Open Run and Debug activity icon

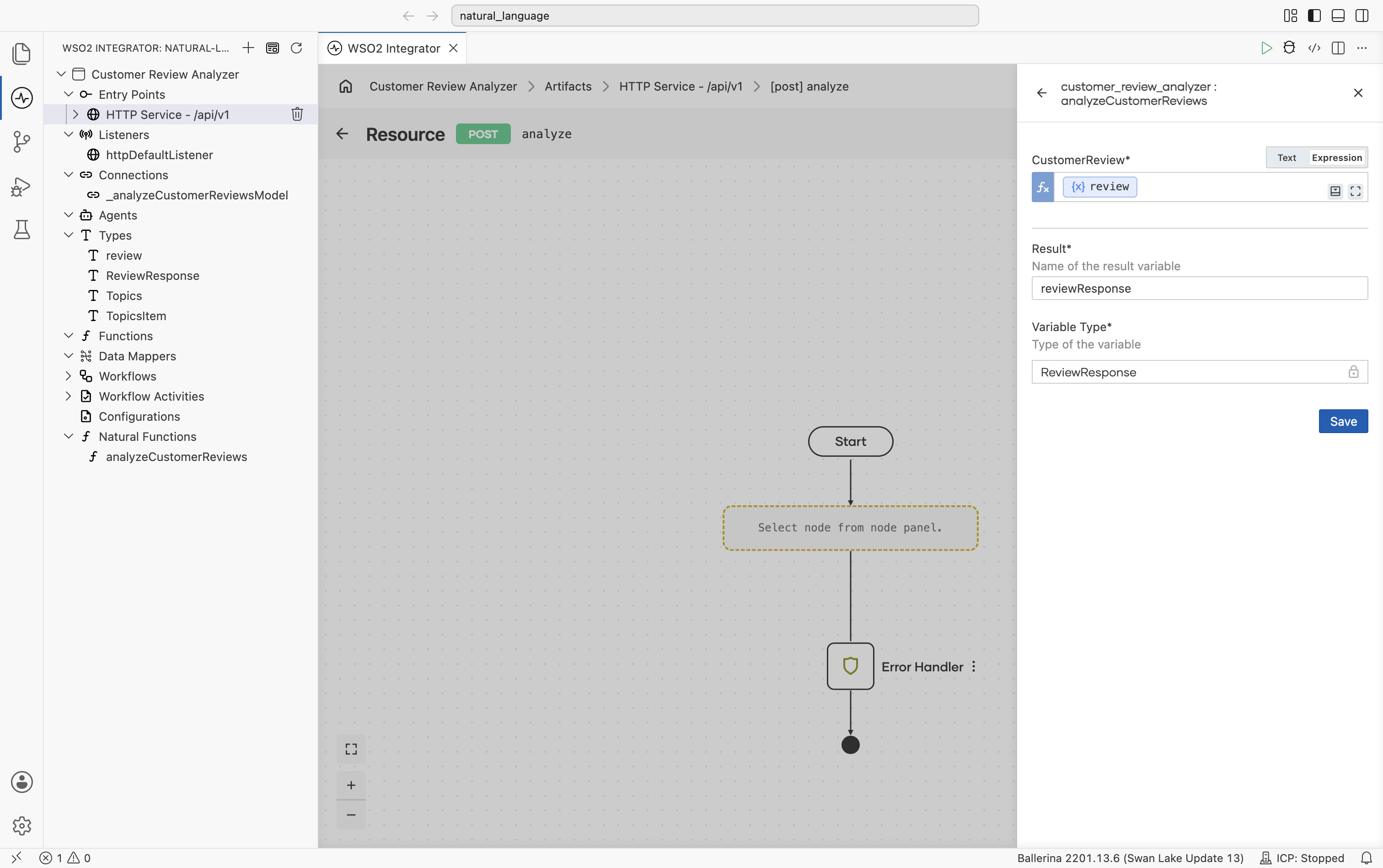(x=21, y=186)
